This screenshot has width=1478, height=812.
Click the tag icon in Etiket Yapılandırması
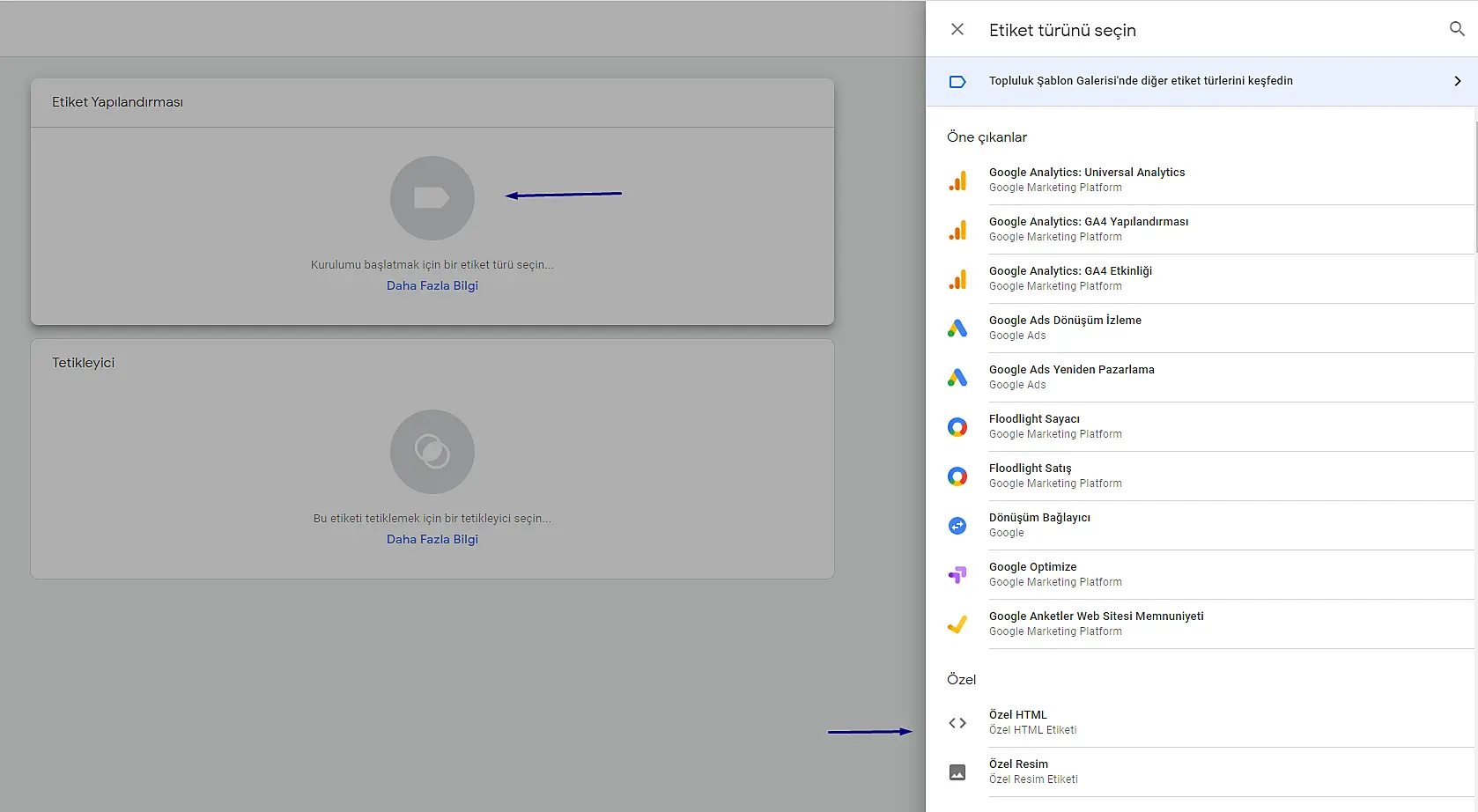click(x=432, y=198)
